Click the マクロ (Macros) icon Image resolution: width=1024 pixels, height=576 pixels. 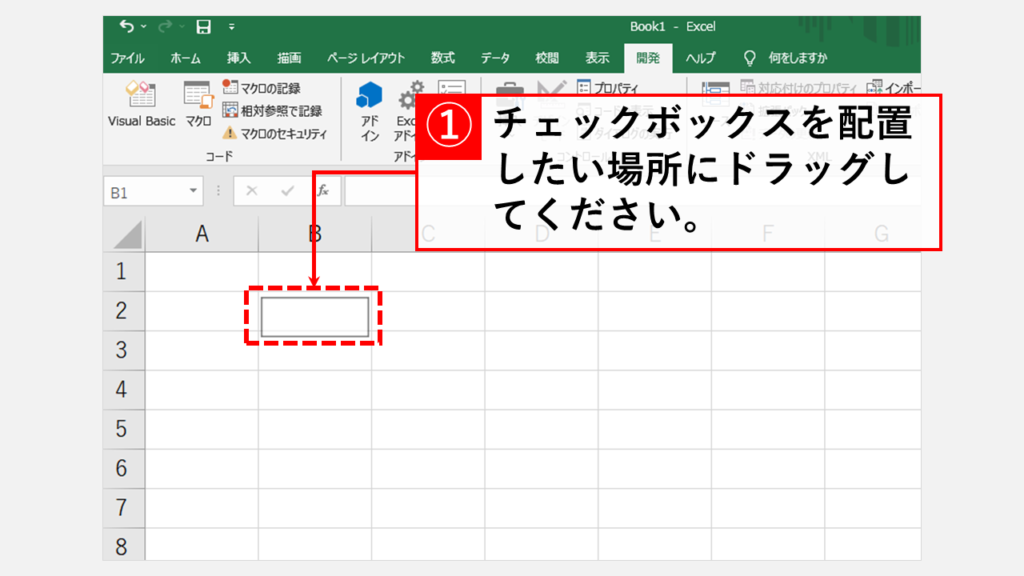198,105
